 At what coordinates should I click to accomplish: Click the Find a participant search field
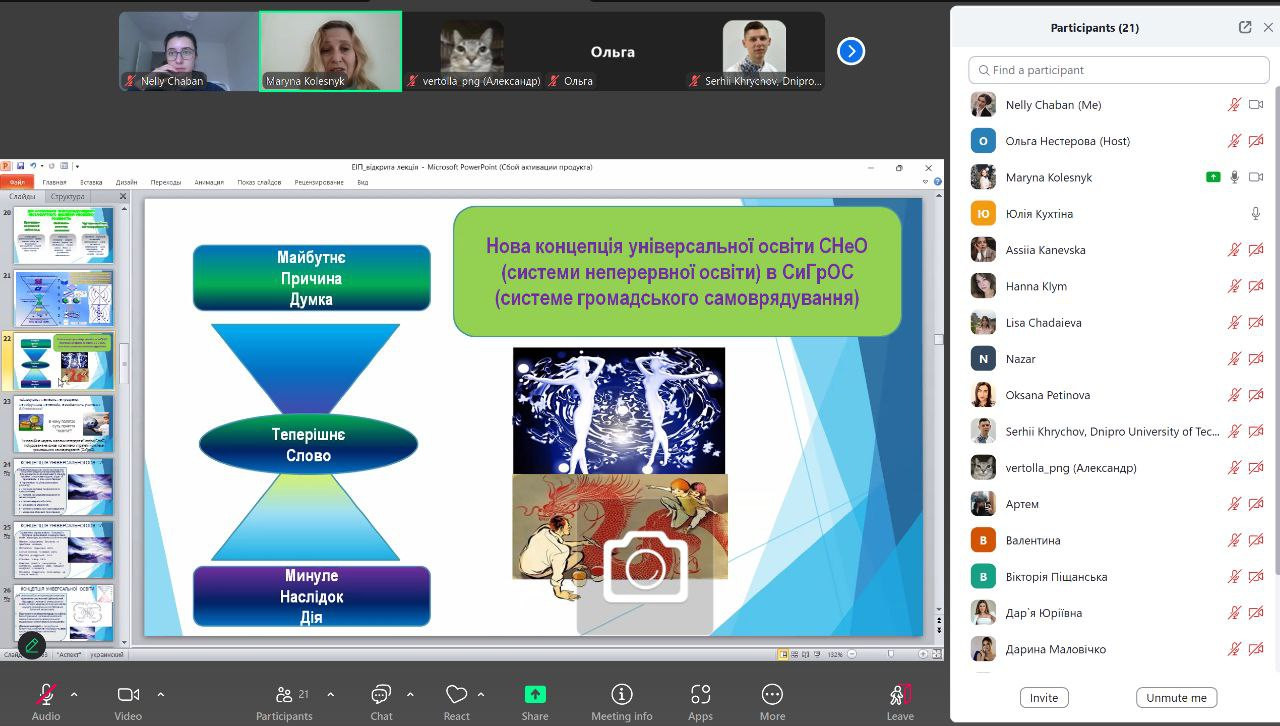tap(1119, 70)
